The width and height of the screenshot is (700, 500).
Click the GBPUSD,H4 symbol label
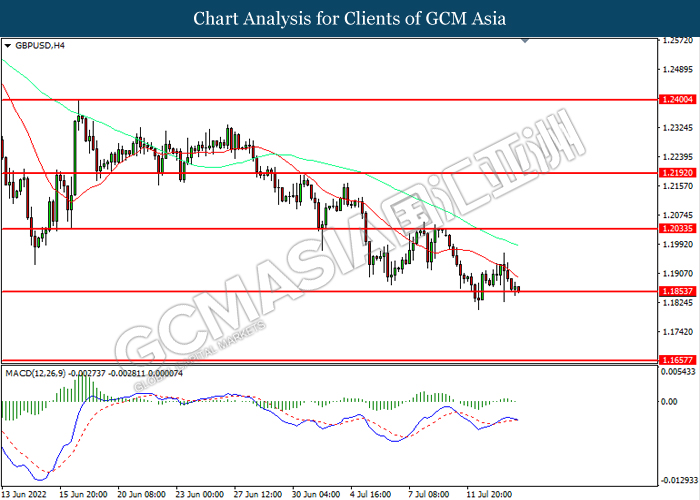point(40,46)
